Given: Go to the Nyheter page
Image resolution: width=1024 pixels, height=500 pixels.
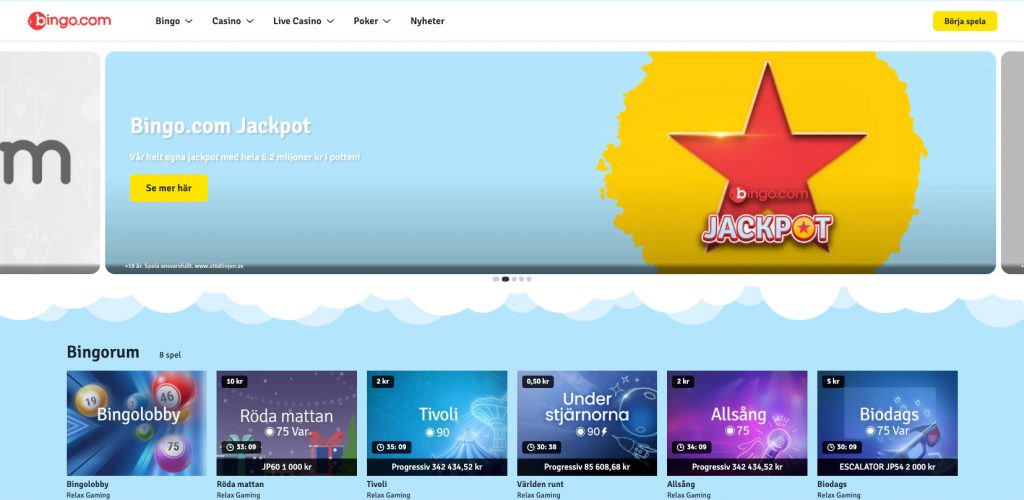Looking at the screenshot, I should coord(427,21).
